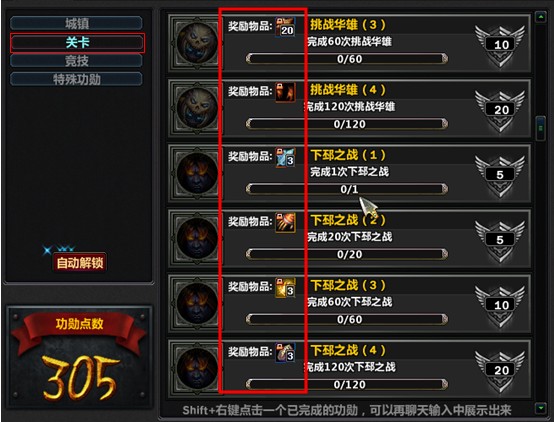The height and width of the screenshot is (422, 554).
Task: Click reward item icon for 挑战华雄 (3)
Action: point(285,27)
